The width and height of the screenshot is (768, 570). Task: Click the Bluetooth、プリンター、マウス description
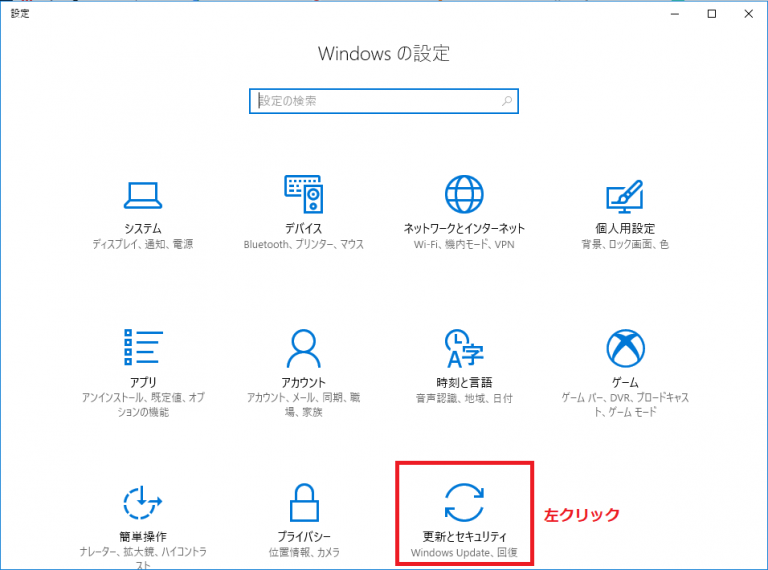(304, 244)
